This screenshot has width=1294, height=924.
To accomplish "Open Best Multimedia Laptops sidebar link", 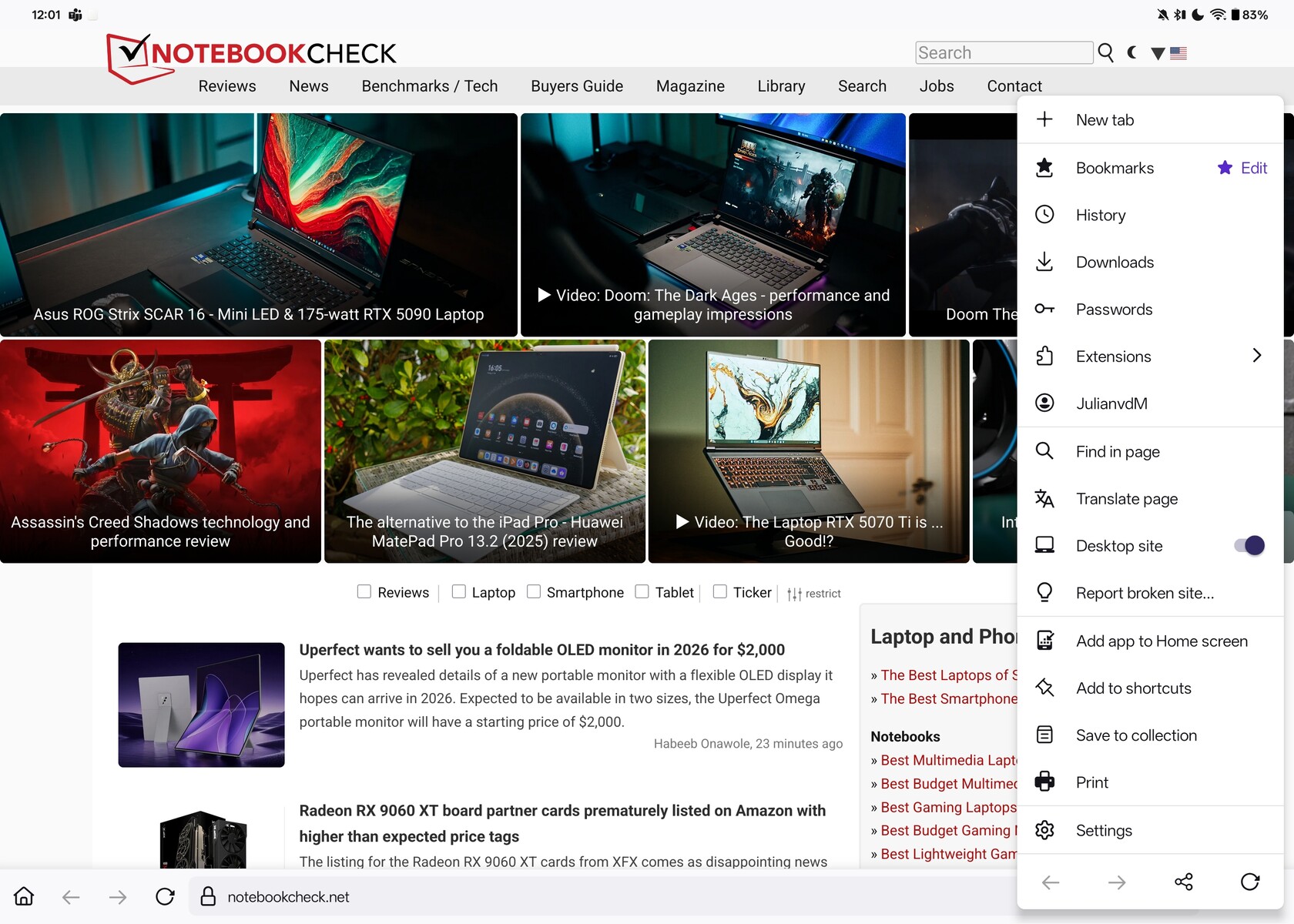I will pyautogui.click(x=948, y=760).
